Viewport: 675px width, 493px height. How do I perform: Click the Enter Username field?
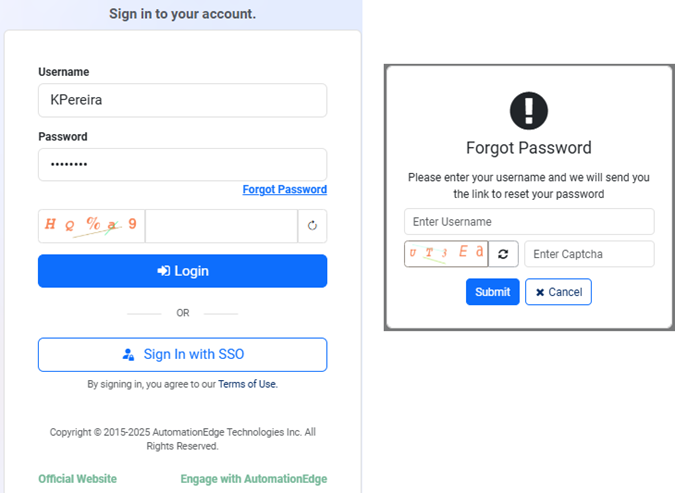(x=529, y=221)
